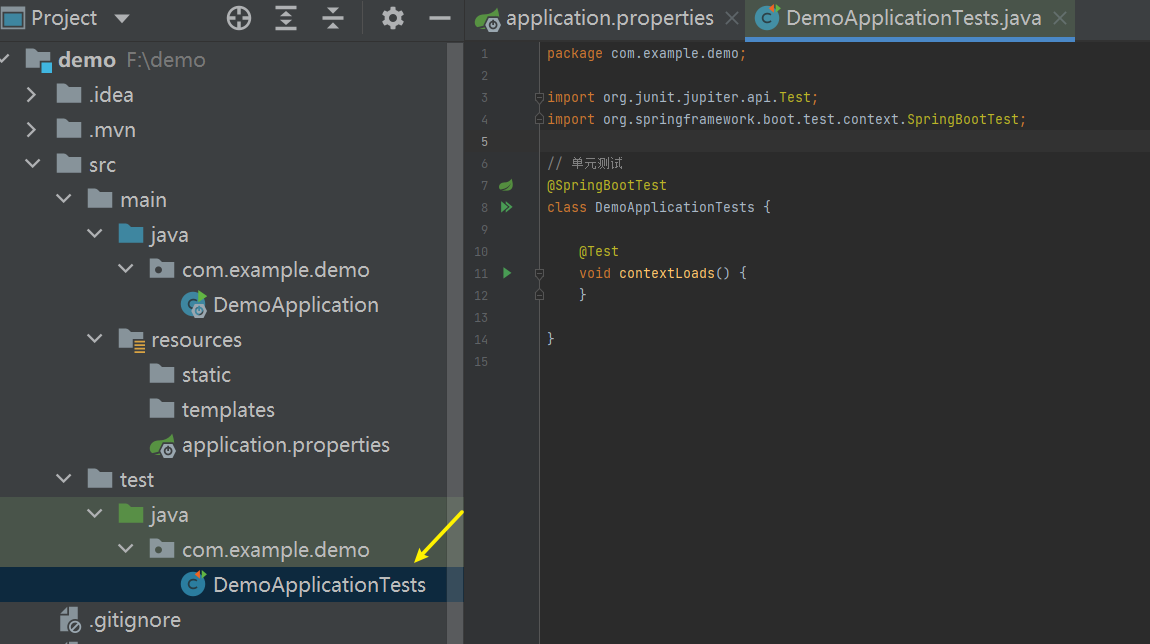Expand the .mvn folder
The height and width of the screenshot is (644, 1150).
click(32, 130)
